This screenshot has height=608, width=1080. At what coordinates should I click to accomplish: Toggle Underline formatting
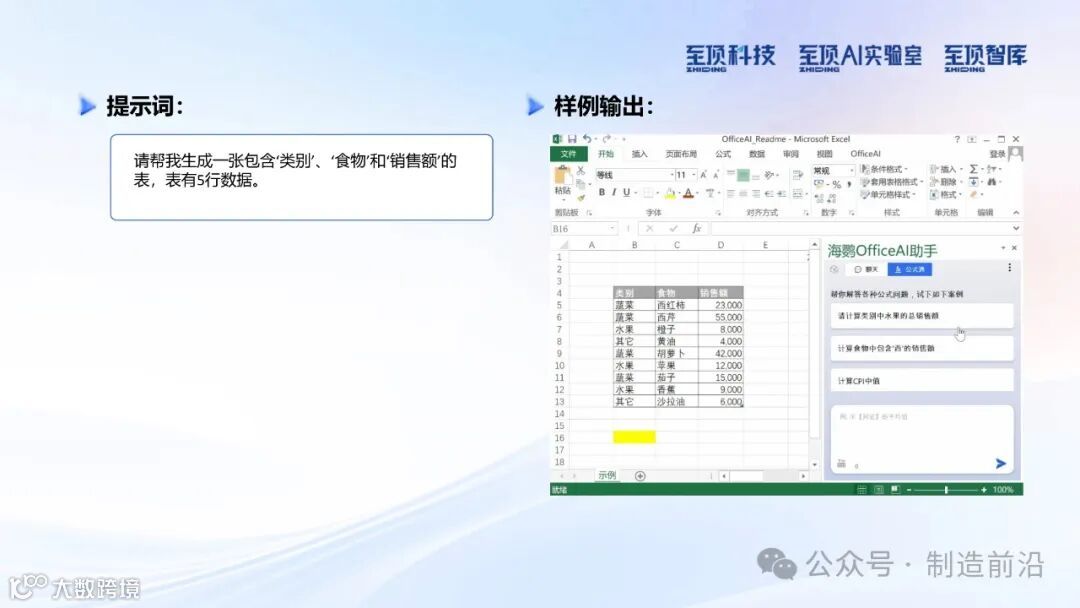[x=626, y=193]
